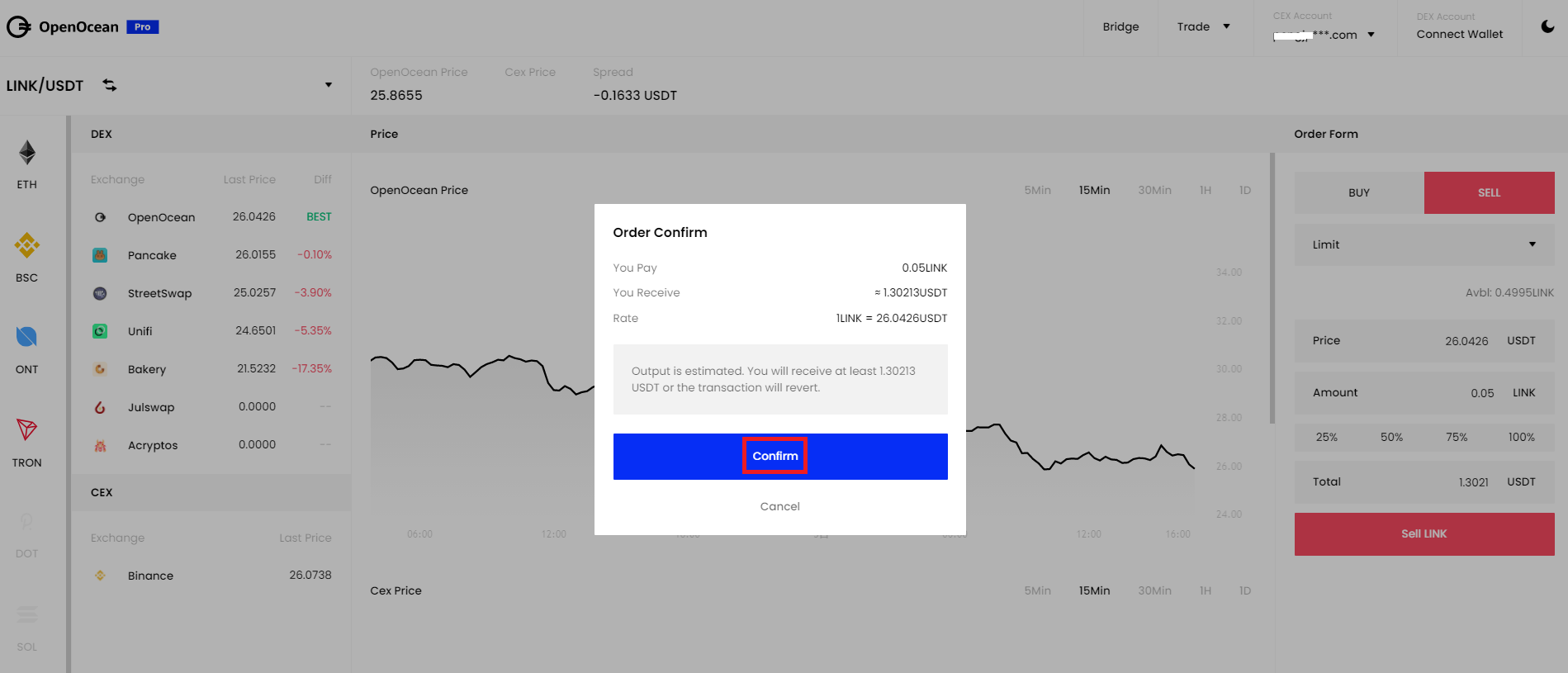The image size is (1568, 673).
Task: Select 30Min on Cex Price chart
Action: pos(1154,590)
